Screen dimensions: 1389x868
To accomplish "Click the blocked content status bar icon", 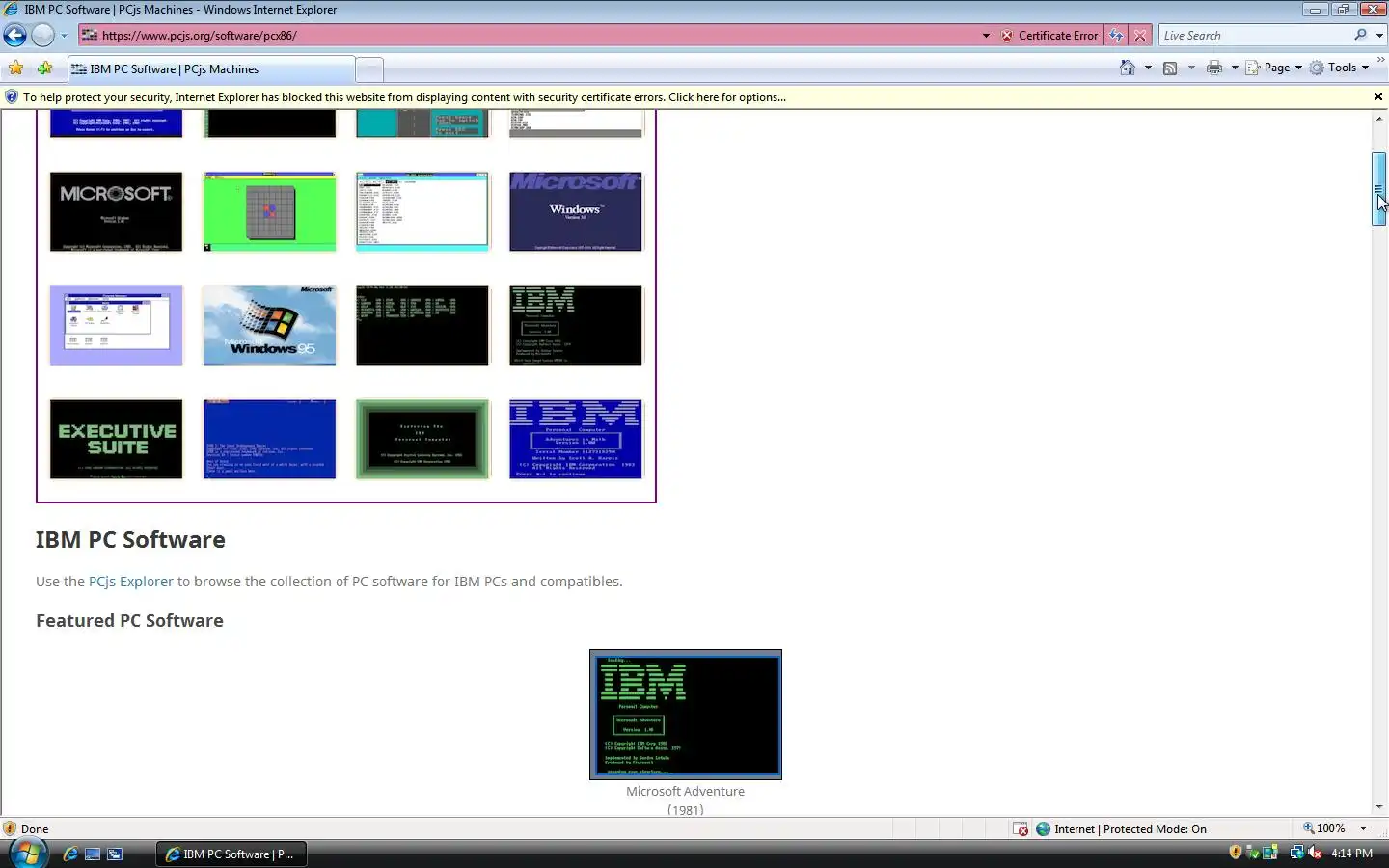I will [x=1021, y=829].
